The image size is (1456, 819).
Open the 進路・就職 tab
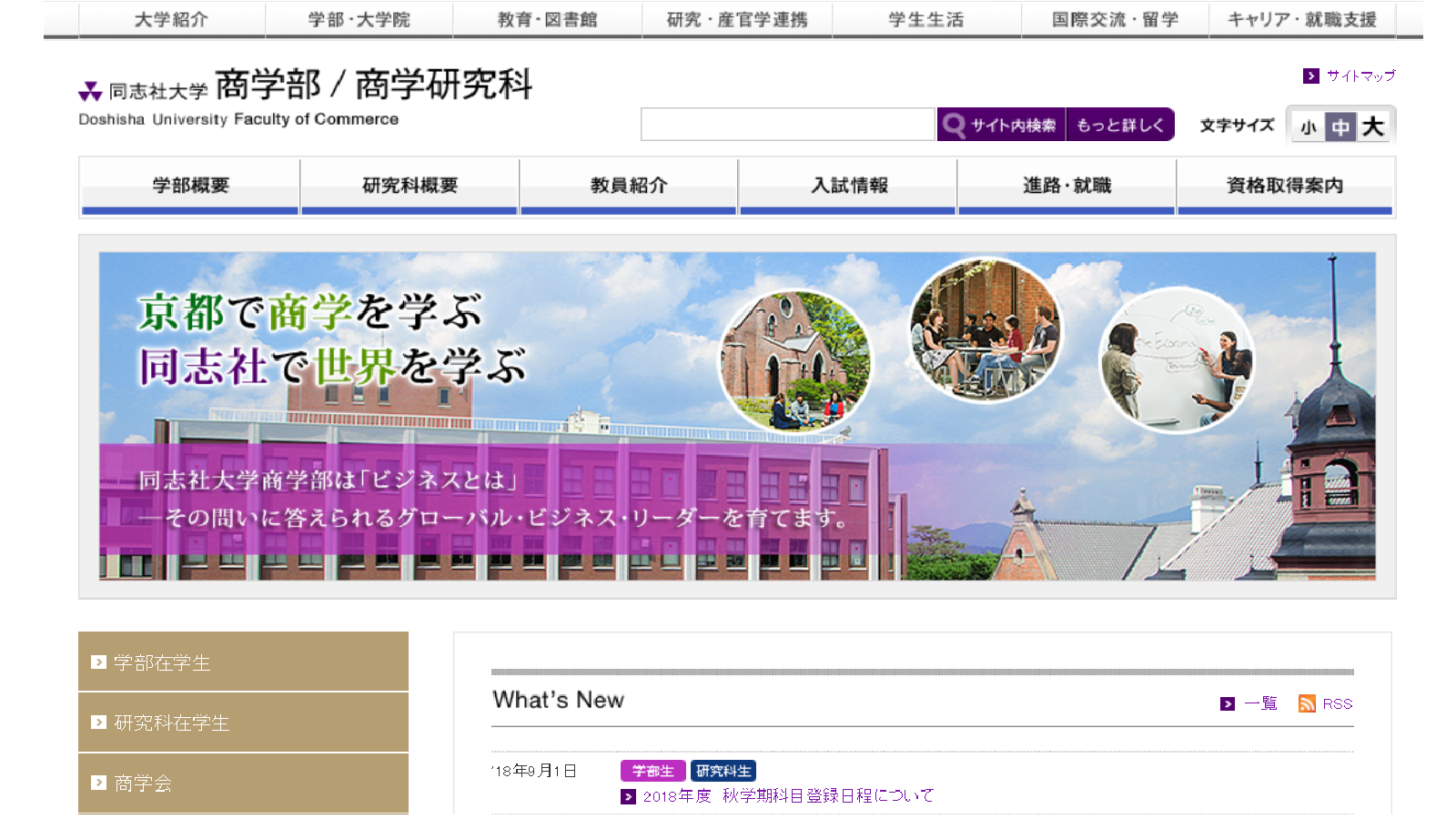1067,187
